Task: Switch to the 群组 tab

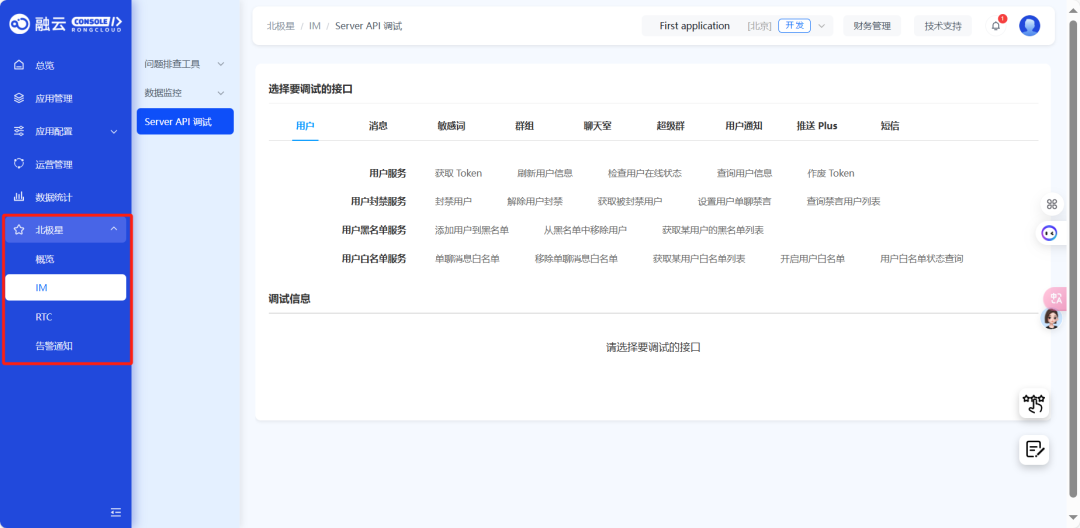Action: tap(524, 126)
